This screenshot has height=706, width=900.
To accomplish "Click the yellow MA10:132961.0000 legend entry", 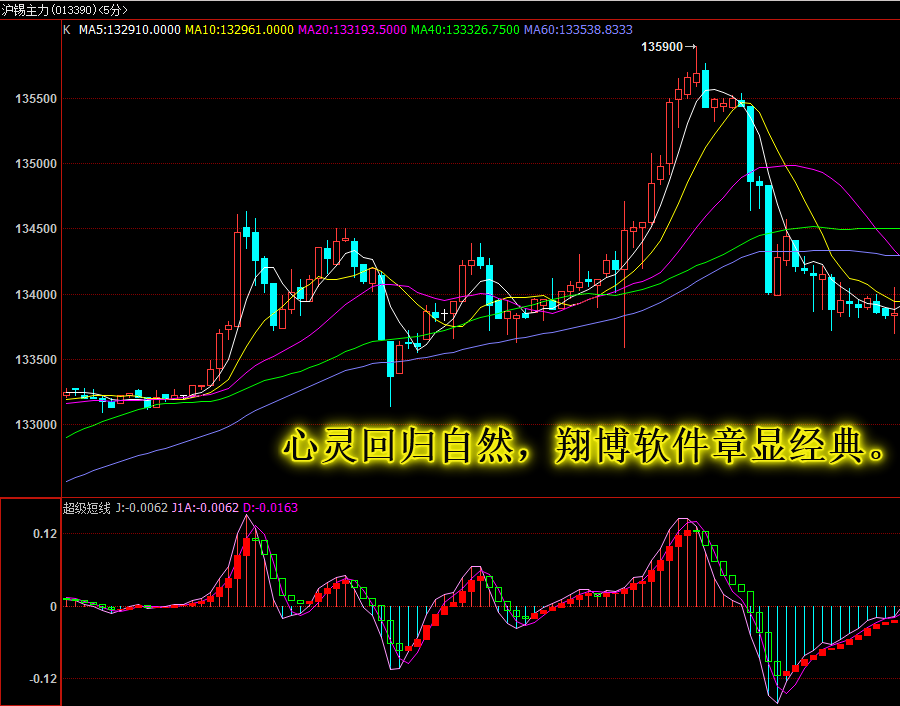I will click(239, 30).
